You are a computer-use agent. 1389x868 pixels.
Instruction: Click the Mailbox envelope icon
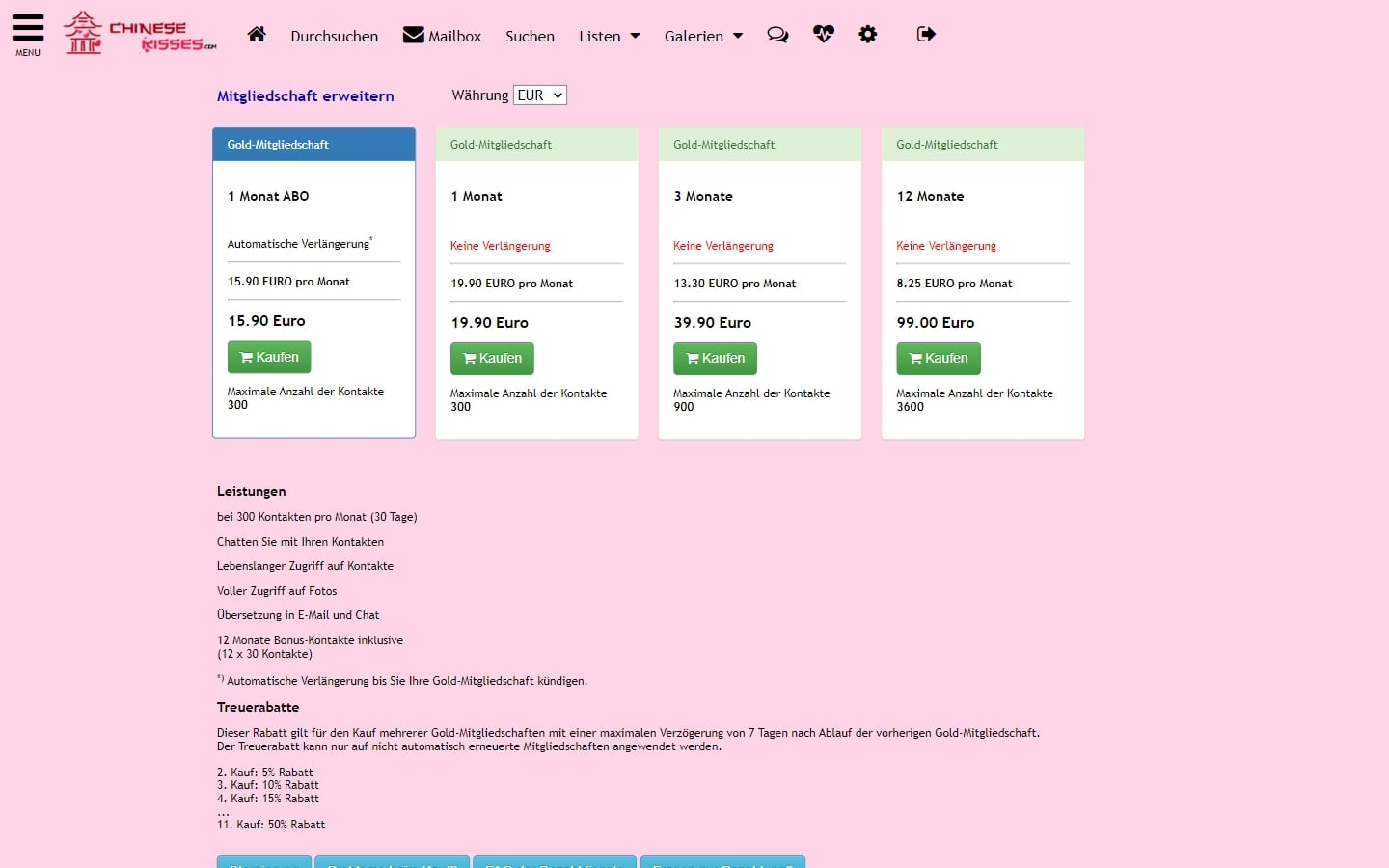[414, 36]
